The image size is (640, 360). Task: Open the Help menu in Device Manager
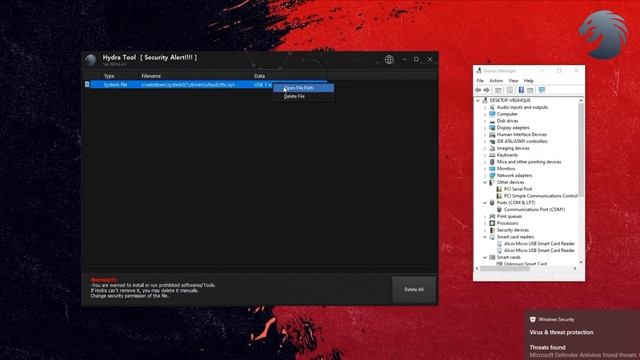coord(529,80)
